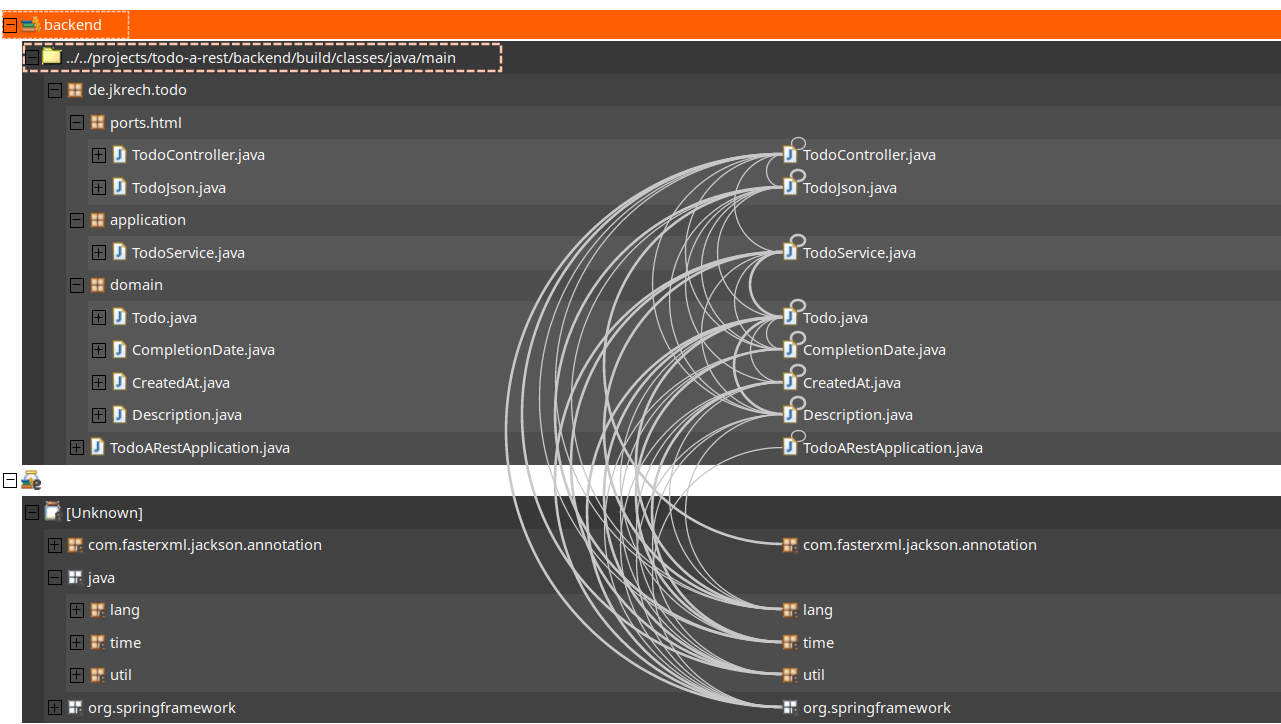Select right-side time dependency label
The height and width of the screenshot is (724, 1281).
point(818,643)
